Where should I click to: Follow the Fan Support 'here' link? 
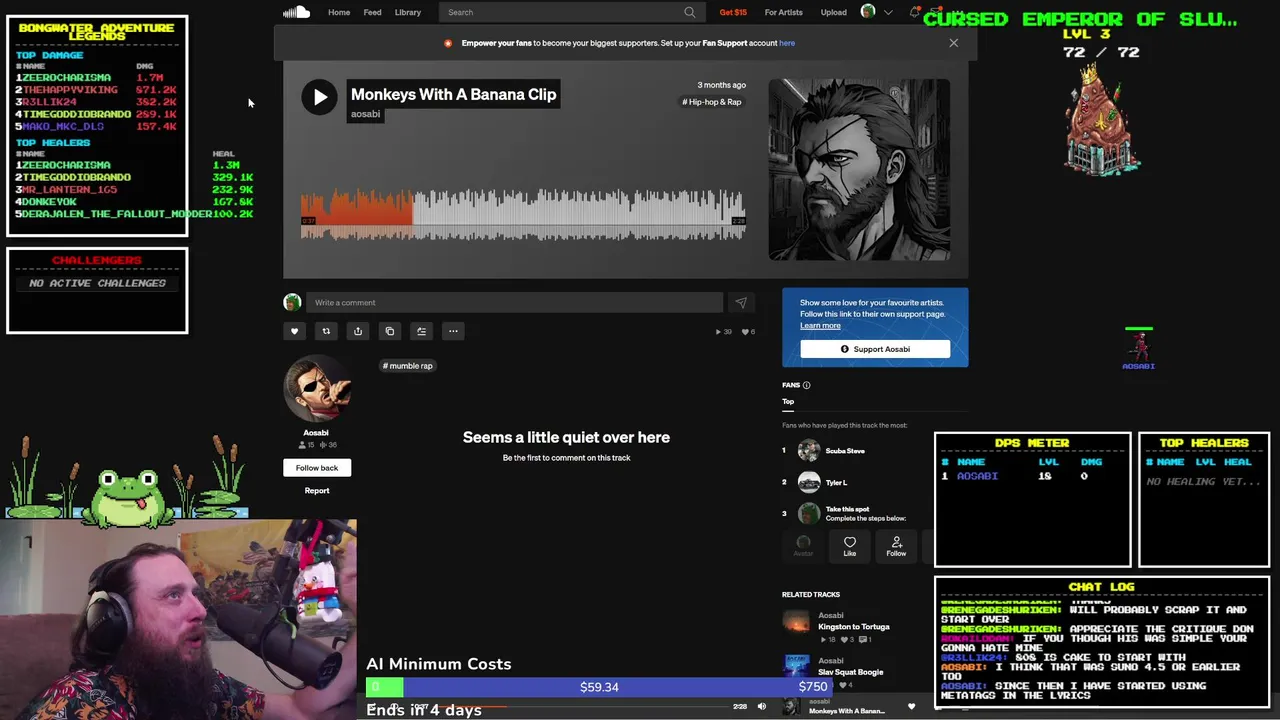pos(787,43)
